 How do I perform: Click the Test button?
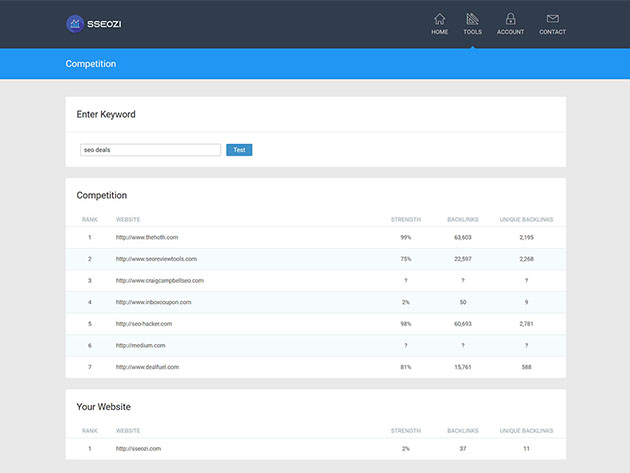click(239, 150)
